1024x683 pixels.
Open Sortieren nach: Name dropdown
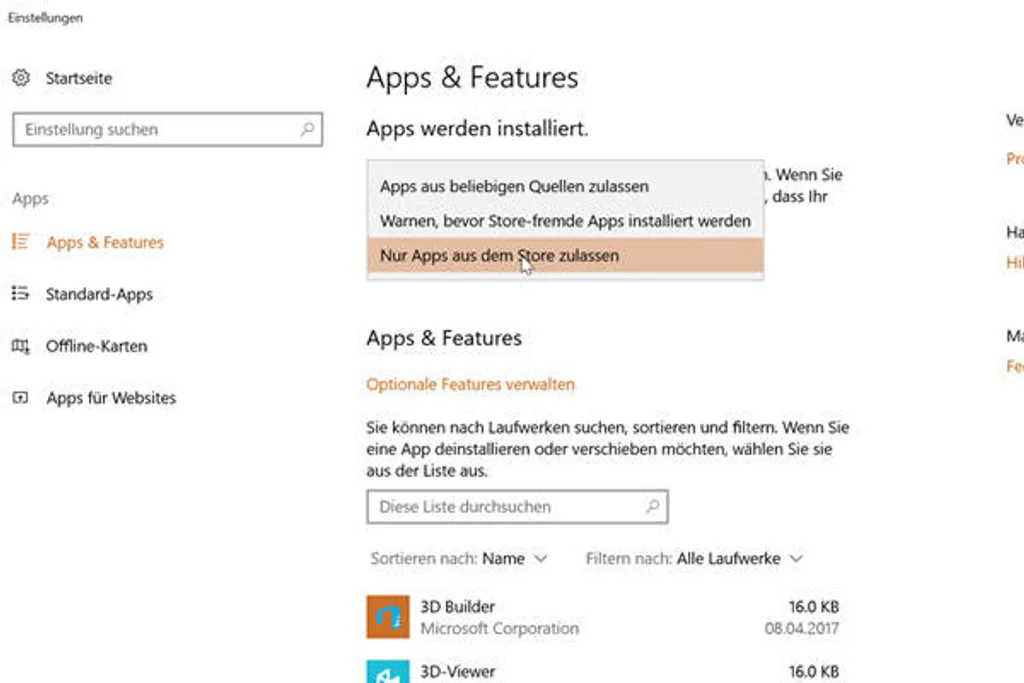(x=458, y=559)
